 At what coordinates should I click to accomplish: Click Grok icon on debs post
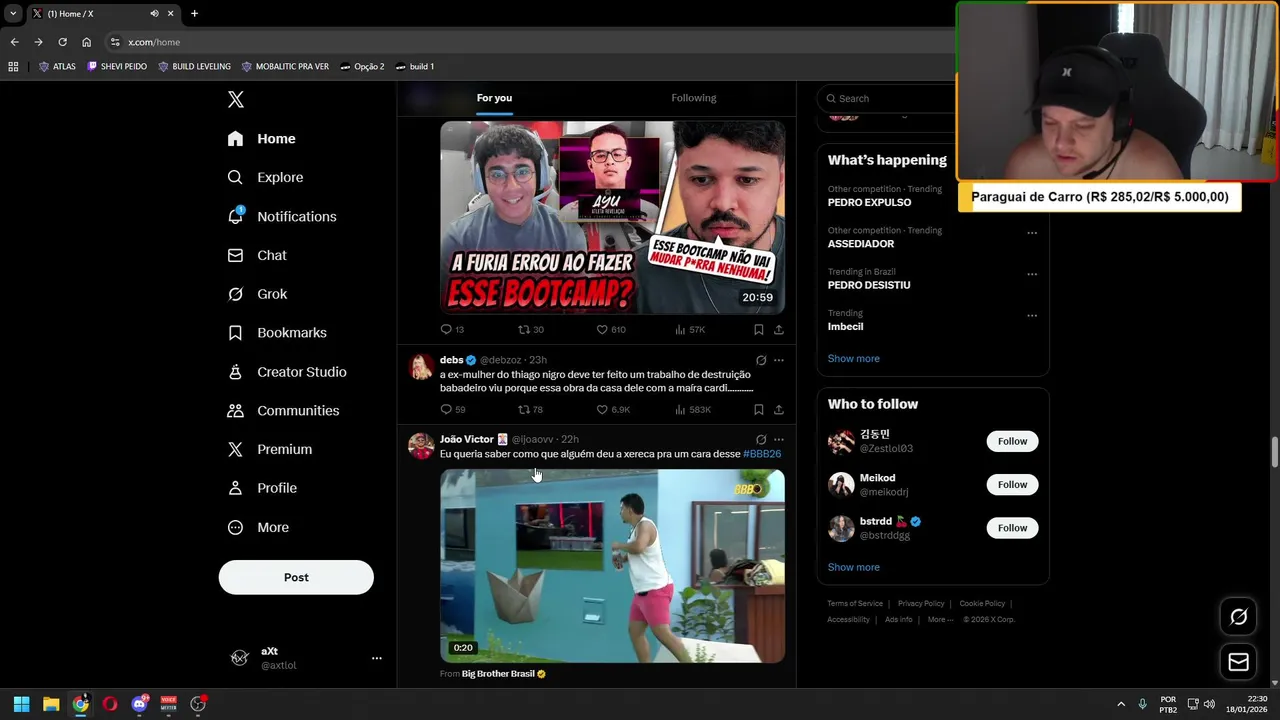(x=761, y=360)
